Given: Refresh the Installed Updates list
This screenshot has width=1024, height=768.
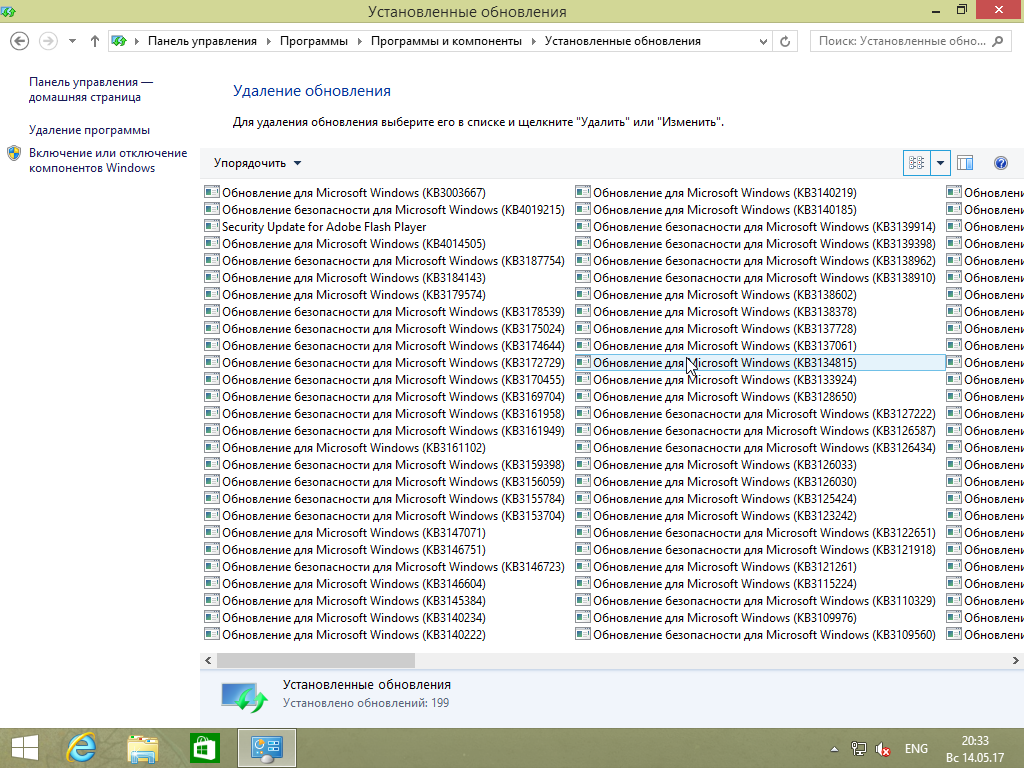Looking at the screenshot, I should tap(785, 41).
